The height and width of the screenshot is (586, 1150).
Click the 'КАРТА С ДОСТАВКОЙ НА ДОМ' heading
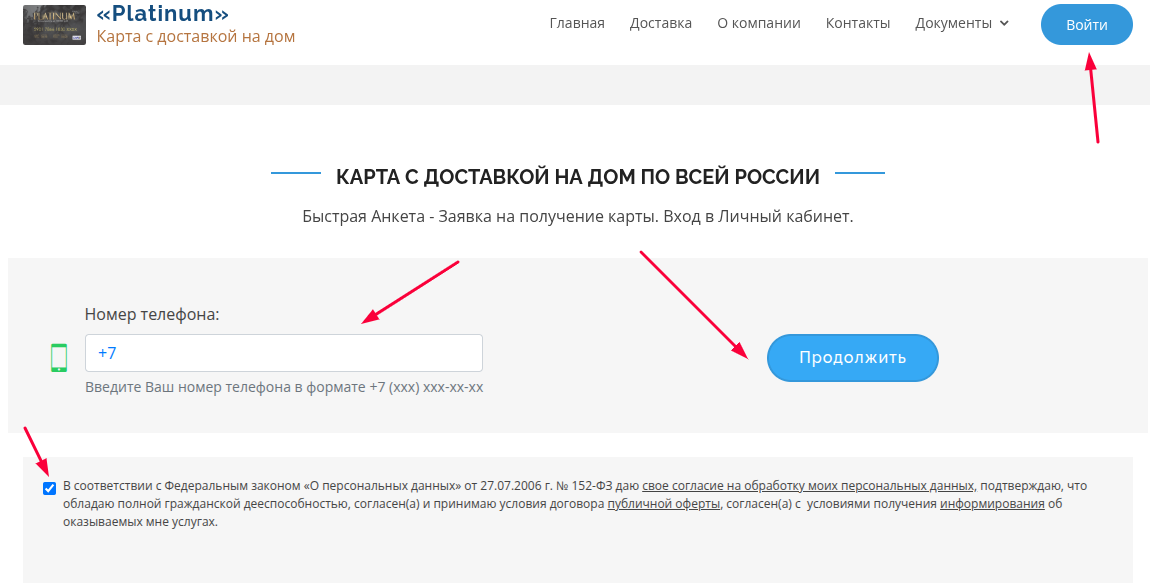click(578, 177)
